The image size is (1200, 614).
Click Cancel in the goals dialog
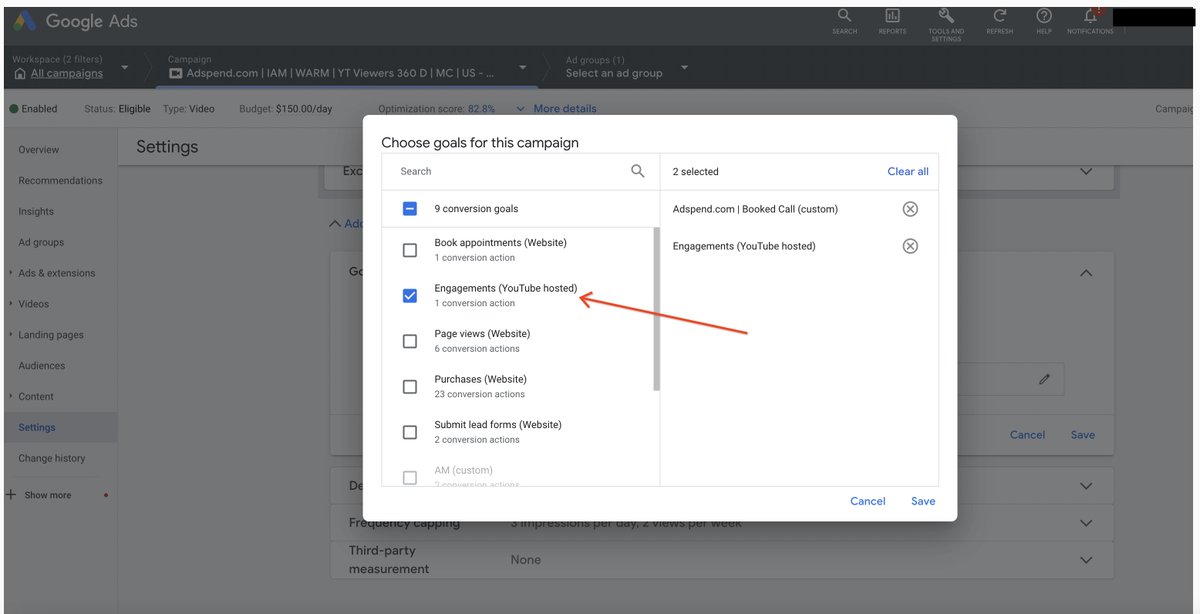[x=868, y=501]
